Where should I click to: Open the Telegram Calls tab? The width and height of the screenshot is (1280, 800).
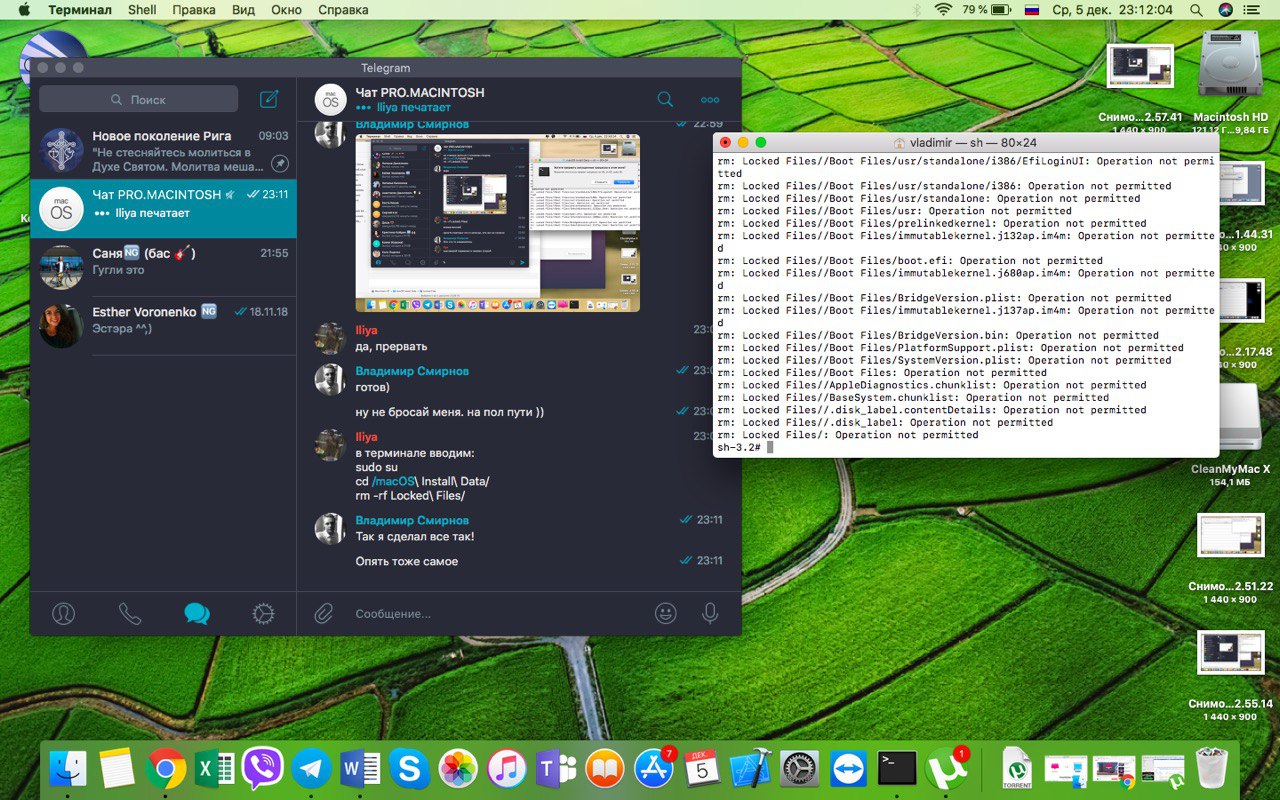[130, 613]
